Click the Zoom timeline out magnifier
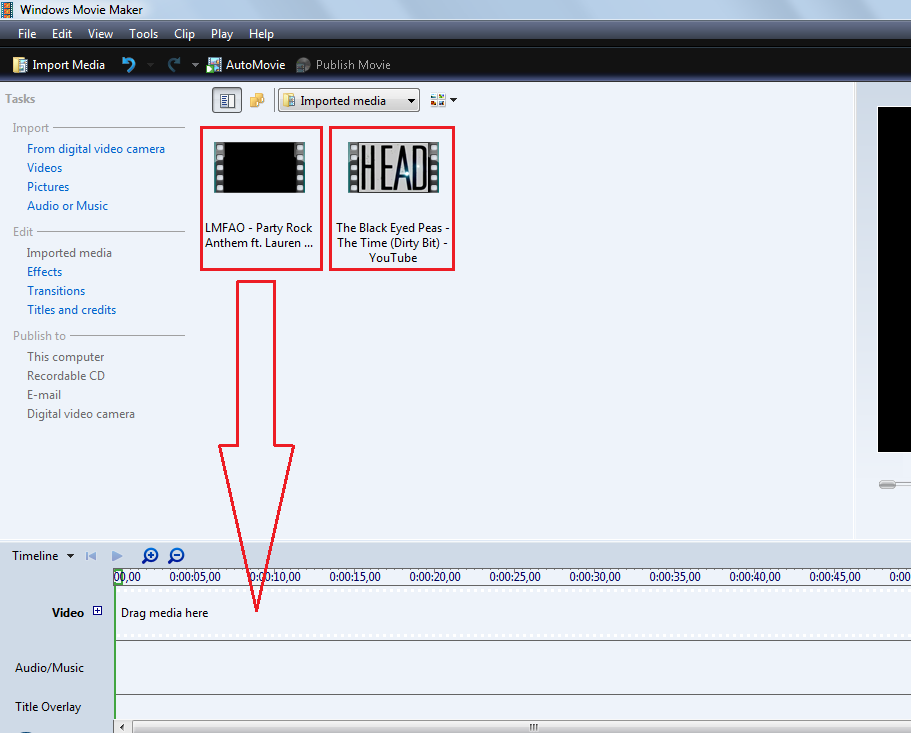 (x=176, y=556)
